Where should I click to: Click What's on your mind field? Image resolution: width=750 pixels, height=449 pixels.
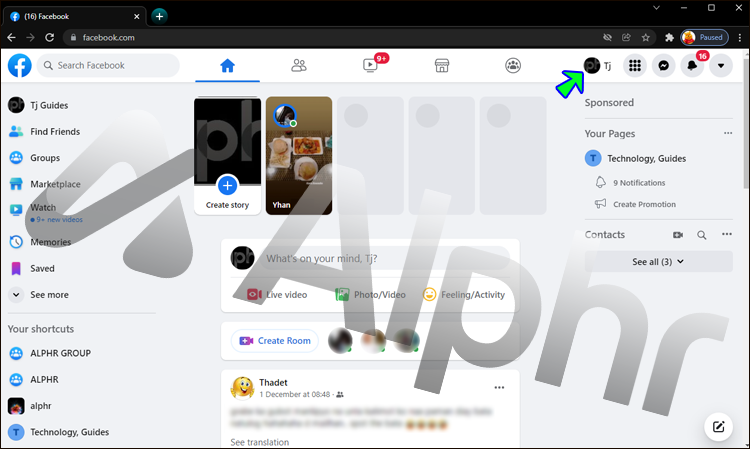click(385, 258)
